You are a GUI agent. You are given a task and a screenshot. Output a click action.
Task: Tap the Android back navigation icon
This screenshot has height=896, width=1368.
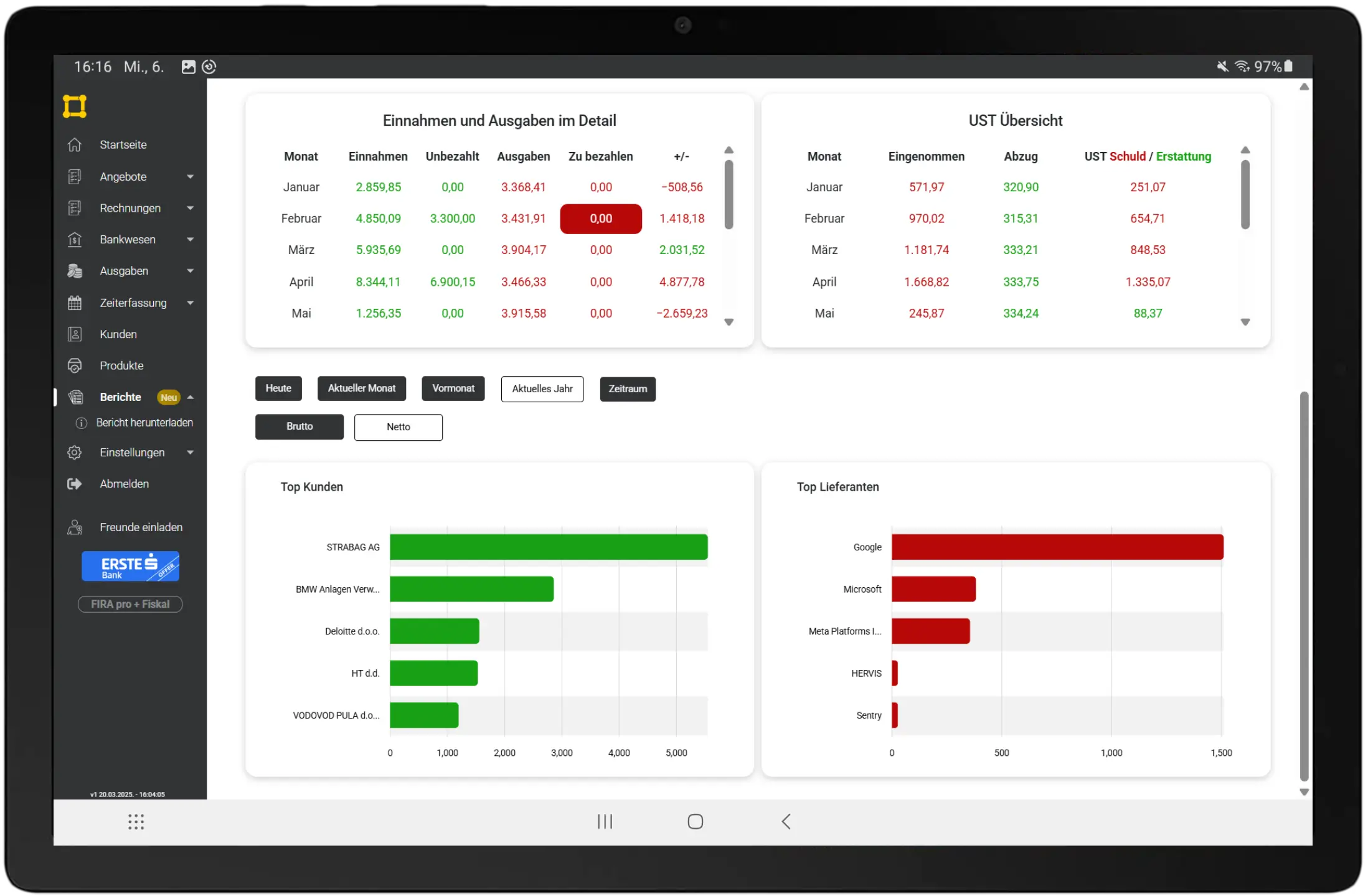(786, 821)
